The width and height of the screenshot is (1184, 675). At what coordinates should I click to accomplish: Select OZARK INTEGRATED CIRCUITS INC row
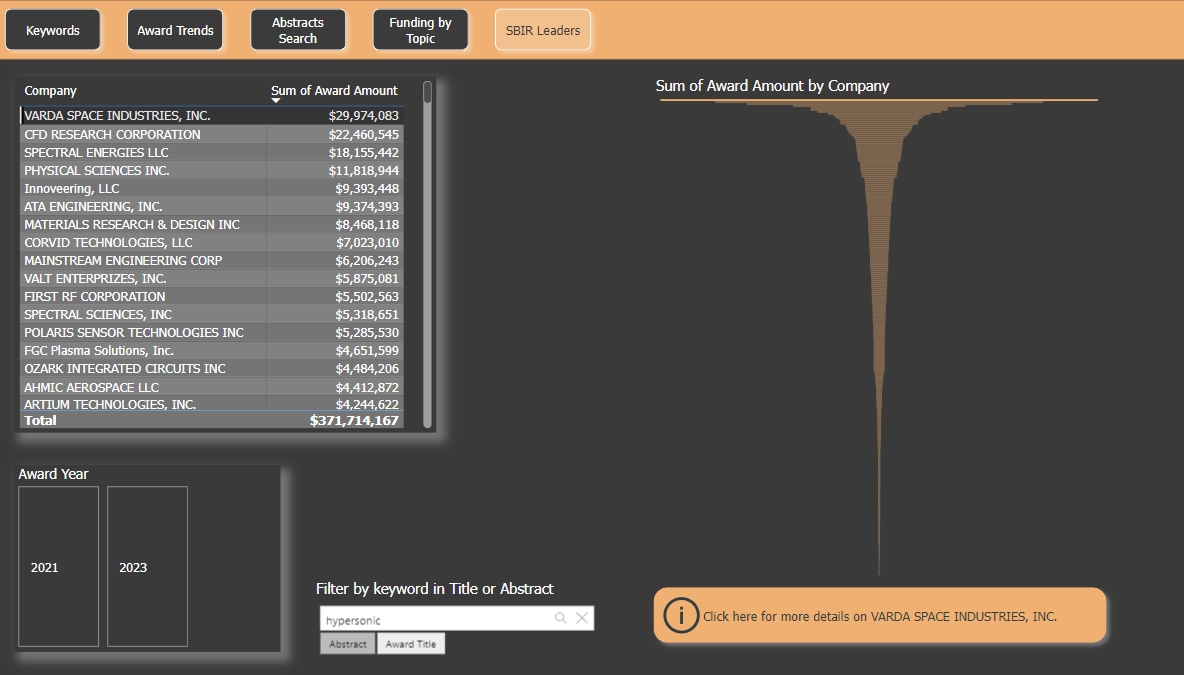[x=211, y=368]
